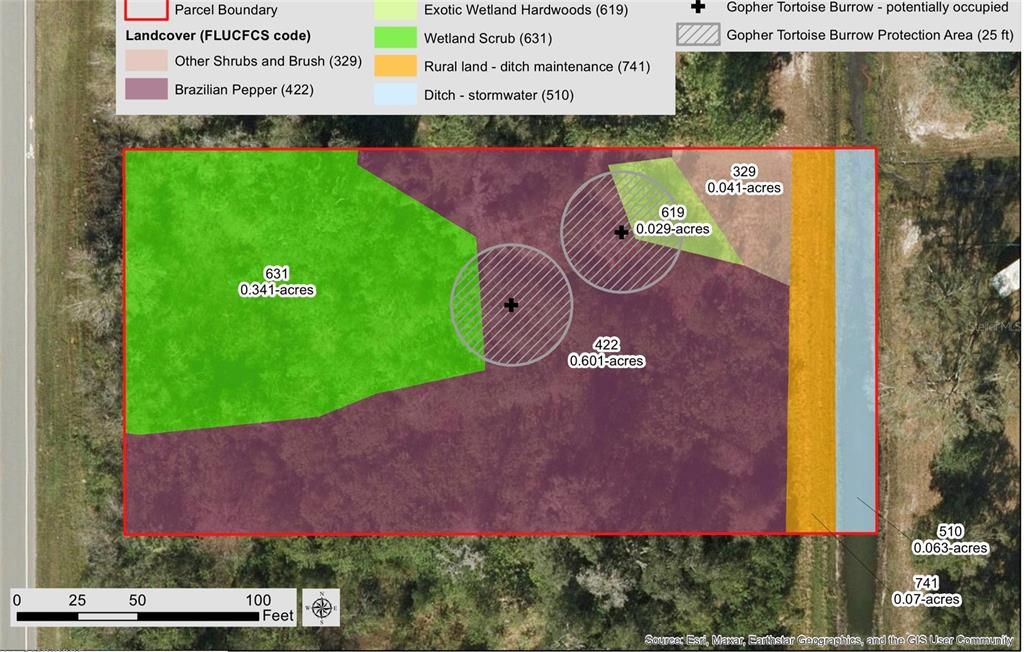Select the 631 0.341-acres map label
This screenshot has height=652, width=1024.
277,281
